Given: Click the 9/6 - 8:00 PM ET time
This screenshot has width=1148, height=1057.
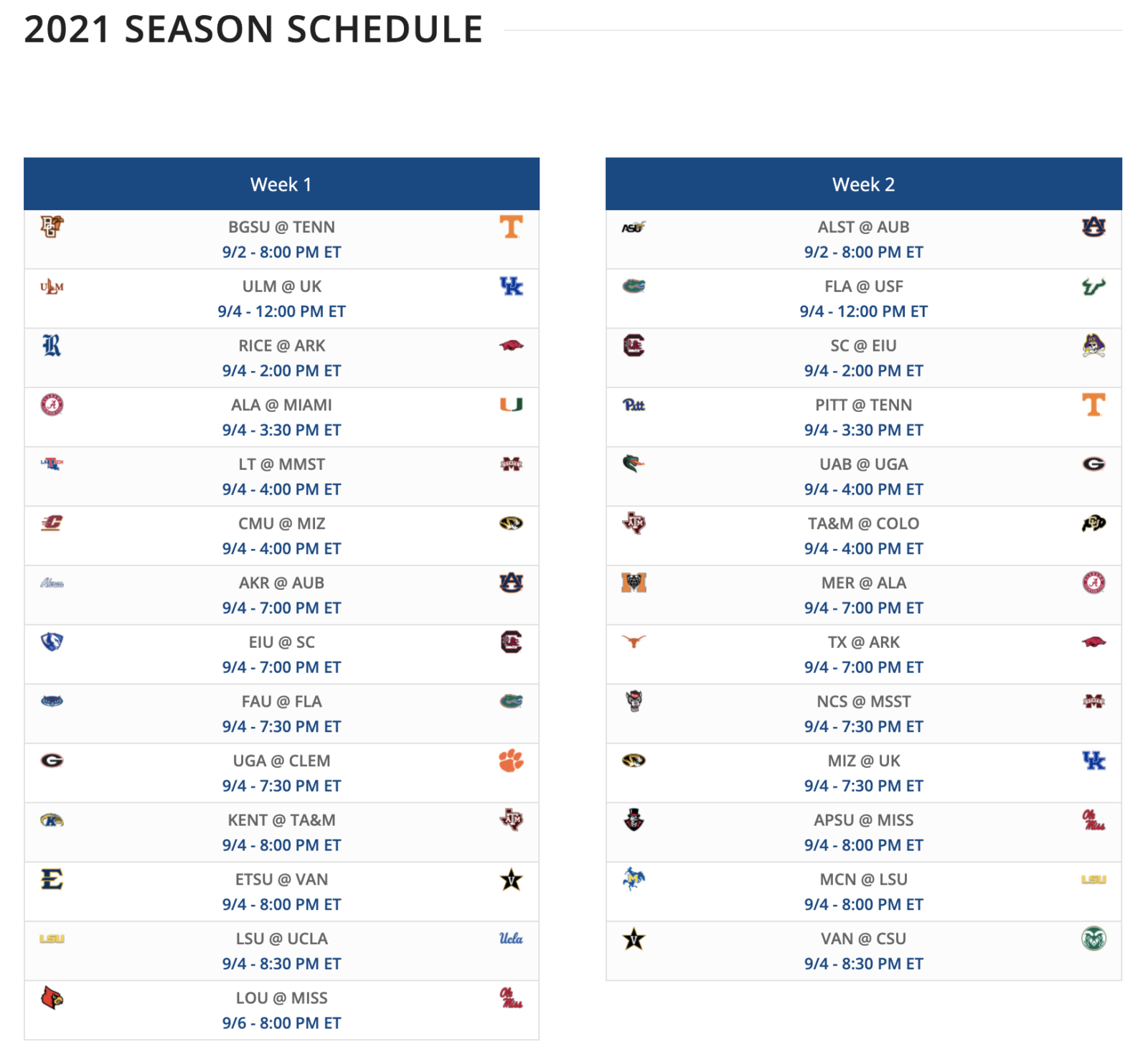Looking at the screenshot, I should coord(281,1023).
